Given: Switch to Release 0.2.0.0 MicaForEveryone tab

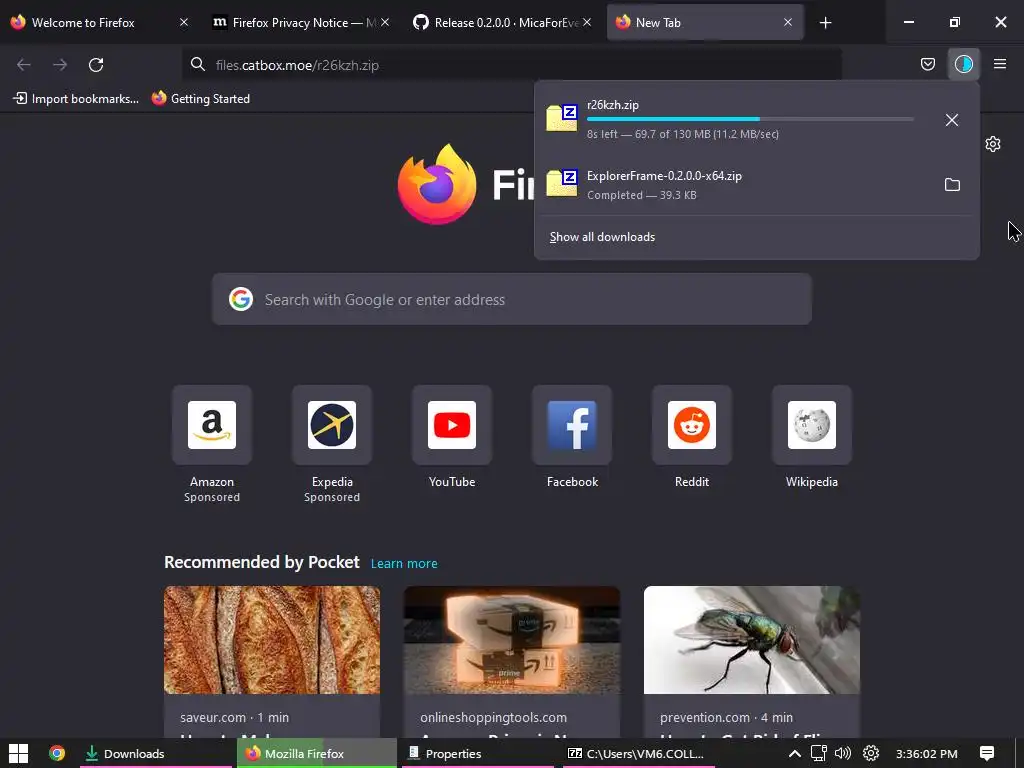Looking at the screenshot, I should pyautogui.click(x=496, y=23).
